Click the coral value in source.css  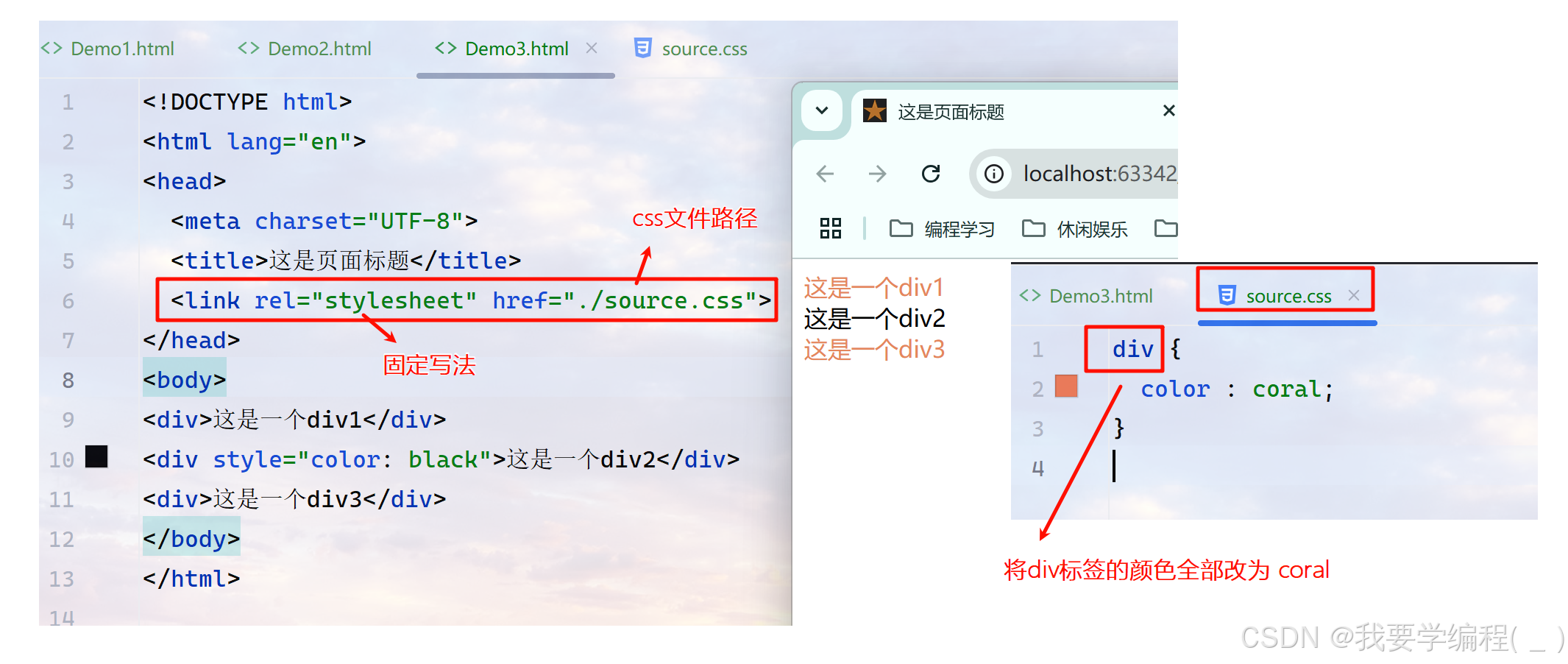(1287, 389)
